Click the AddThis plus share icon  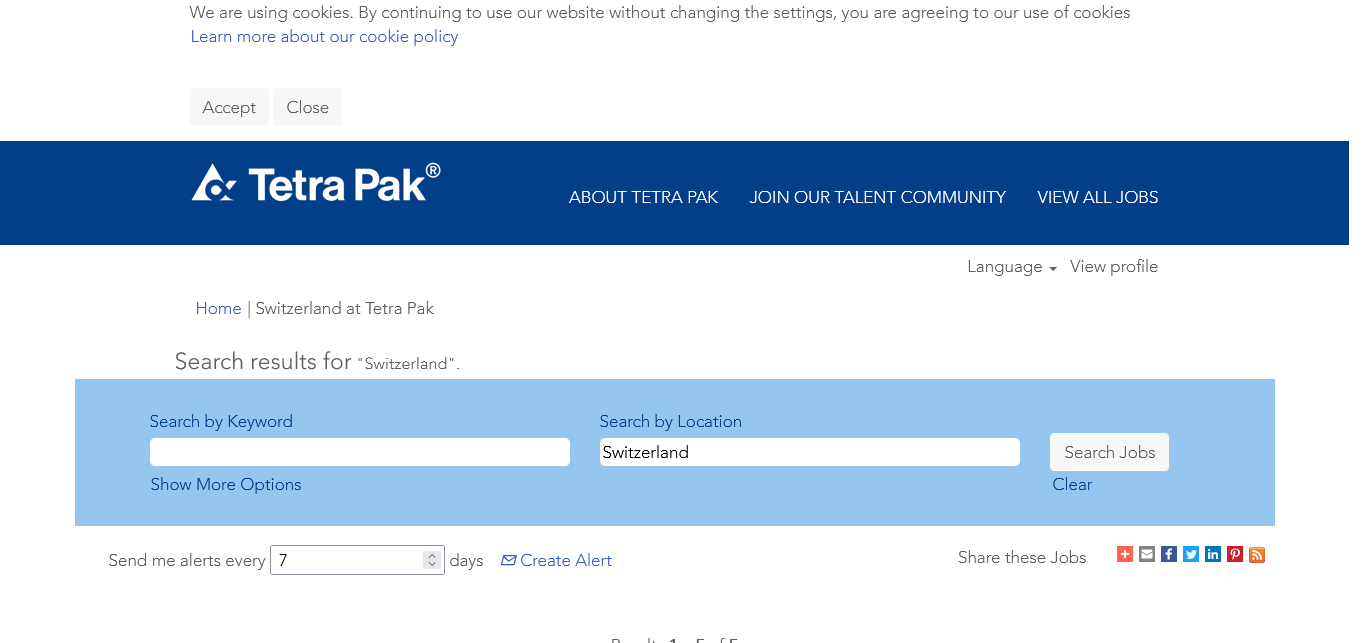coord(1125,554)
